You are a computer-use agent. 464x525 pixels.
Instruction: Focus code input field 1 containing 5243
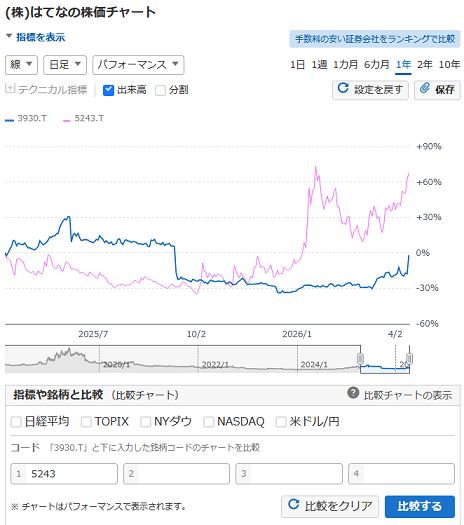click(64, 474)
